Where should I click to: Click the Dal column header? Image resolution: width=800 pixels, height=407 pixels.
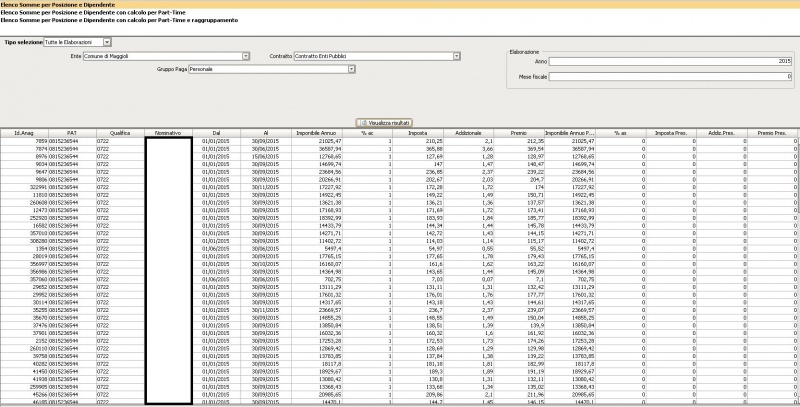(216, 132)
